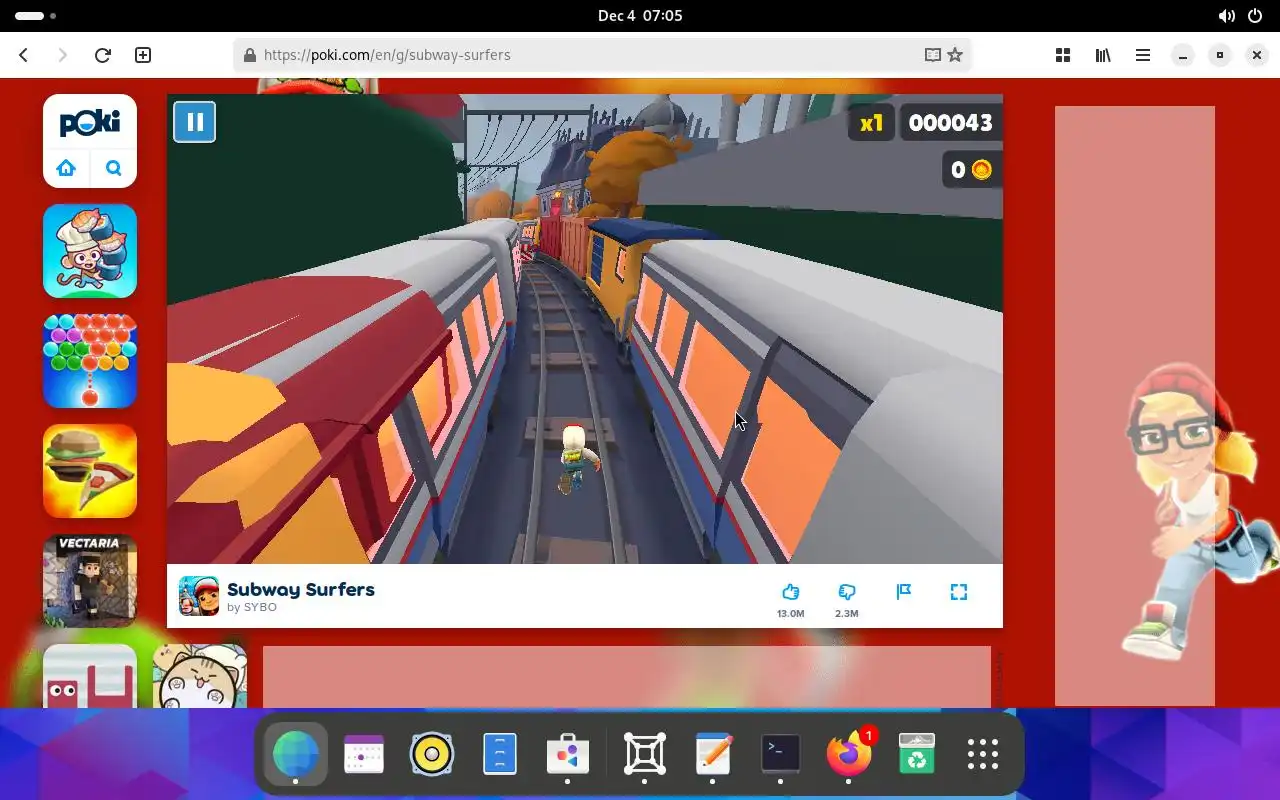The width and height of the screenshot is (1280, 800).
Task: Report the game with flag icon
Action: [x=904, y=592]
